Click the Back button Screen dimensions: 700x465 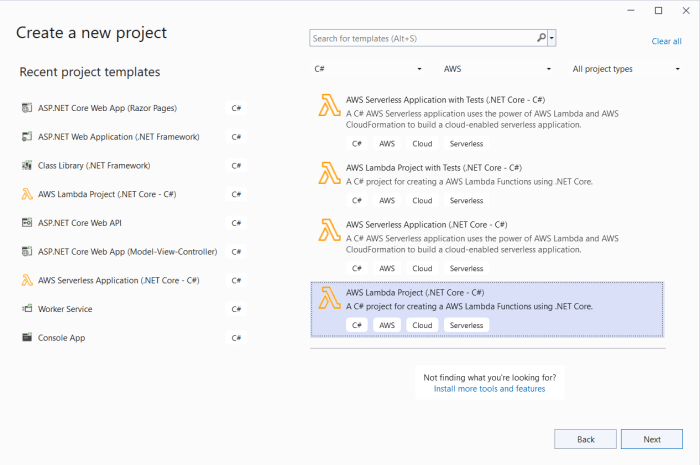tap(585, 439)
